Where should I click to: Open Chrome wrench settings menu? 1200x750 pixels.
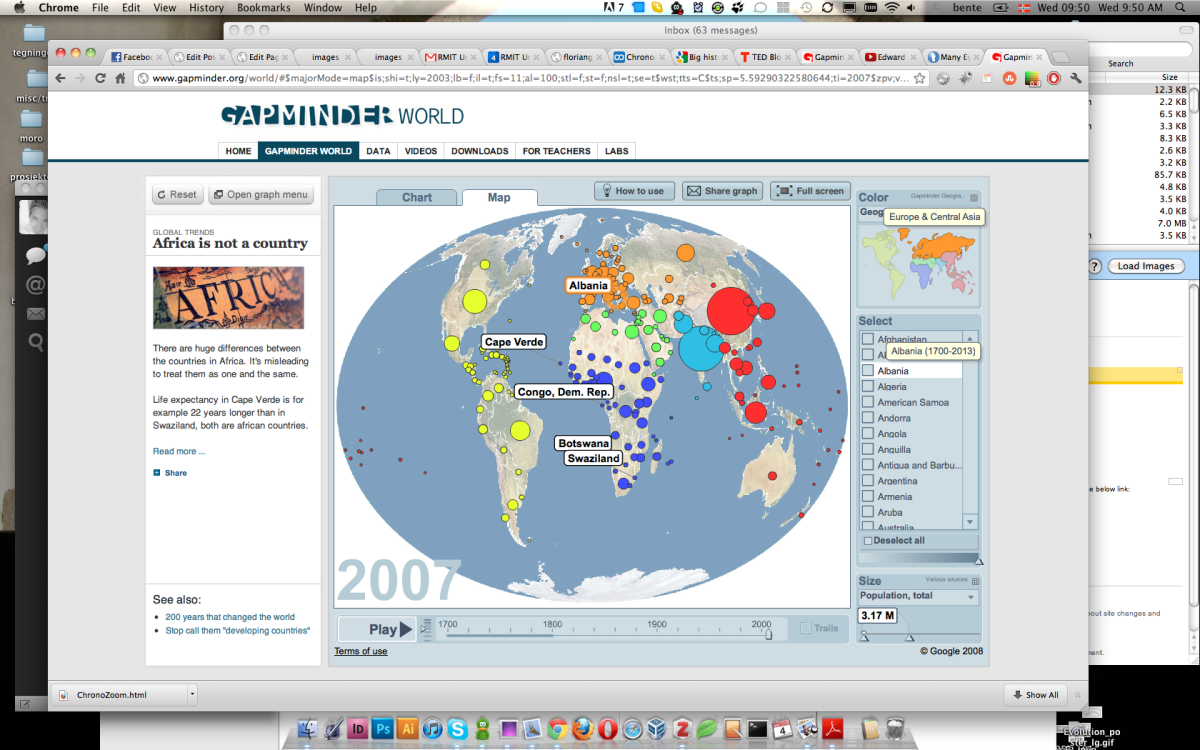1076,78
